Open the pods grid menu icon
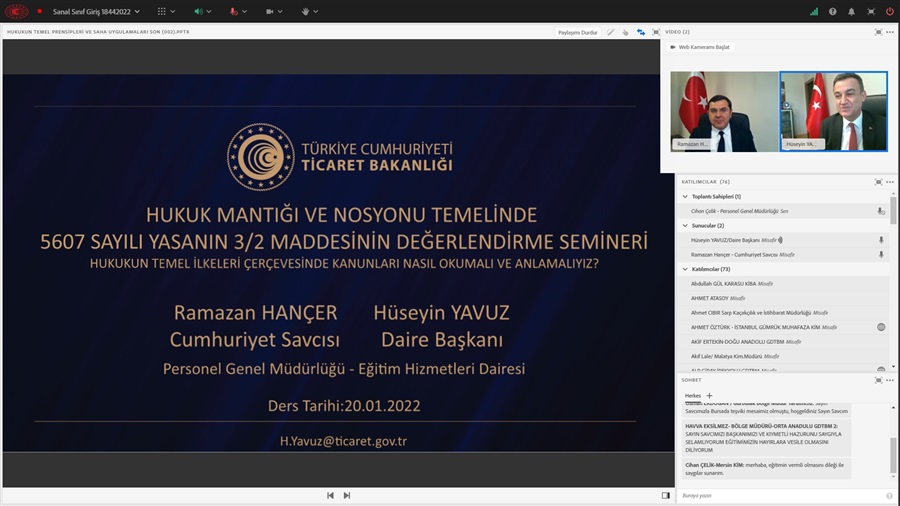This screenshot has width=900, height=506. (x=162, y=11)
